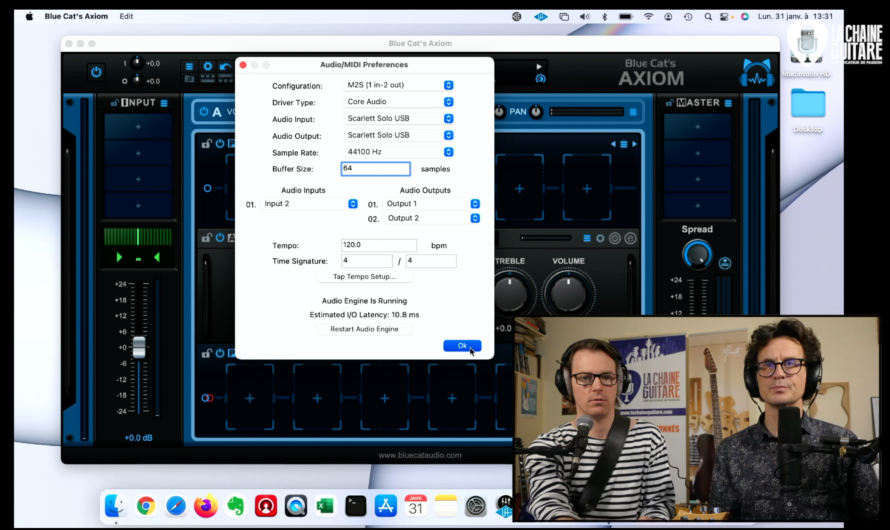This screenshot has height=530, width=890.
Task: Open the Blue Cat's Axiom application menu
Action: tap(76, 16)
